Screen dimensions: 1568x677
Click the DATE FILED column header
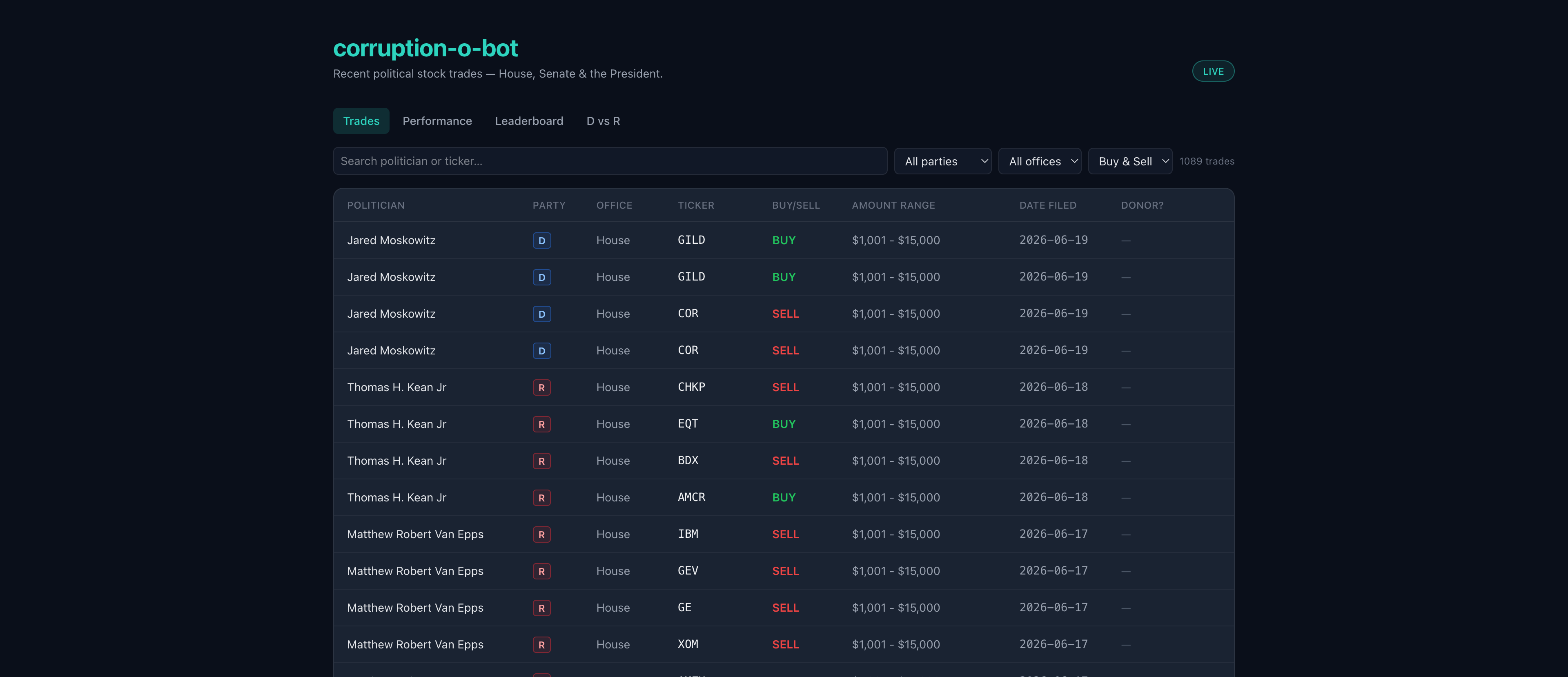(1047, 205)
